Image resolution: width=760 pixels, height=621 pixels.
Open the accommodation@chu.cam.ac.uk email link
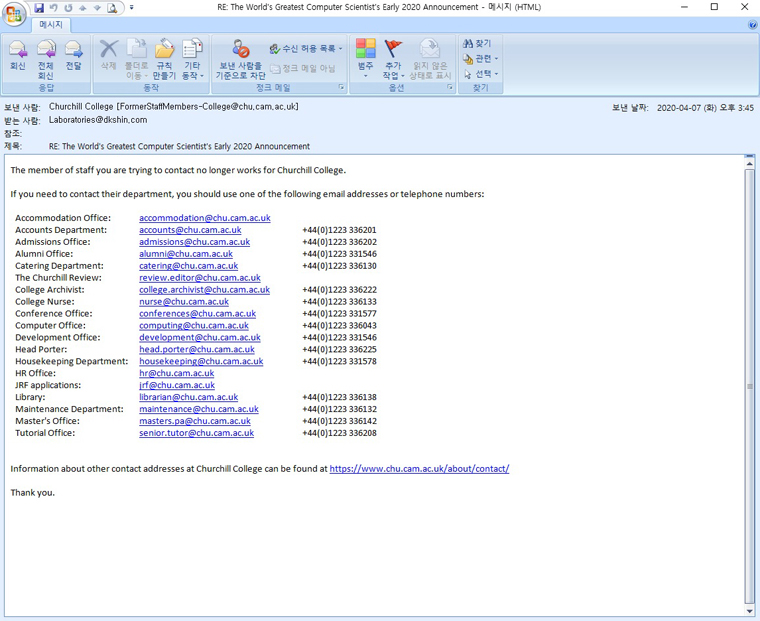(204, 218)
